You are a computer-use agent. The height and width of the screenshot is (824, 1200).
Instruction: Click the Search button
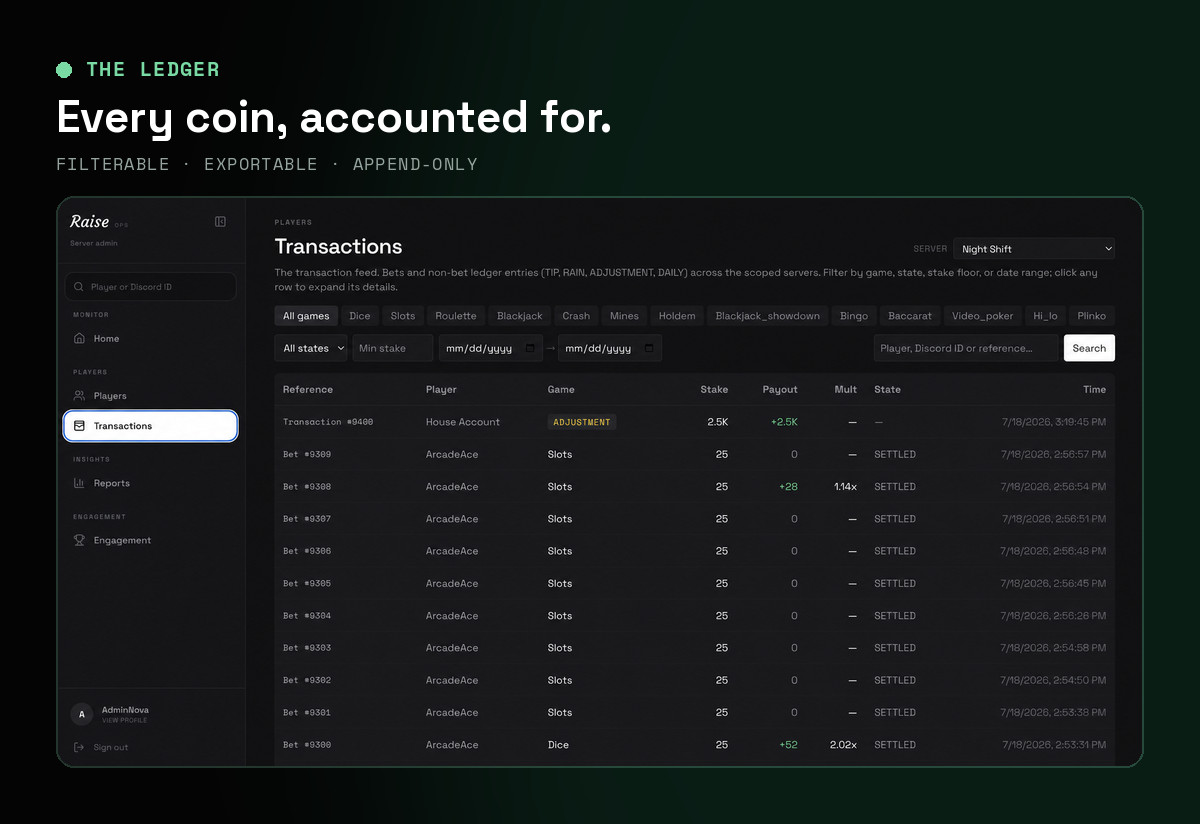tap(1089, 348)
